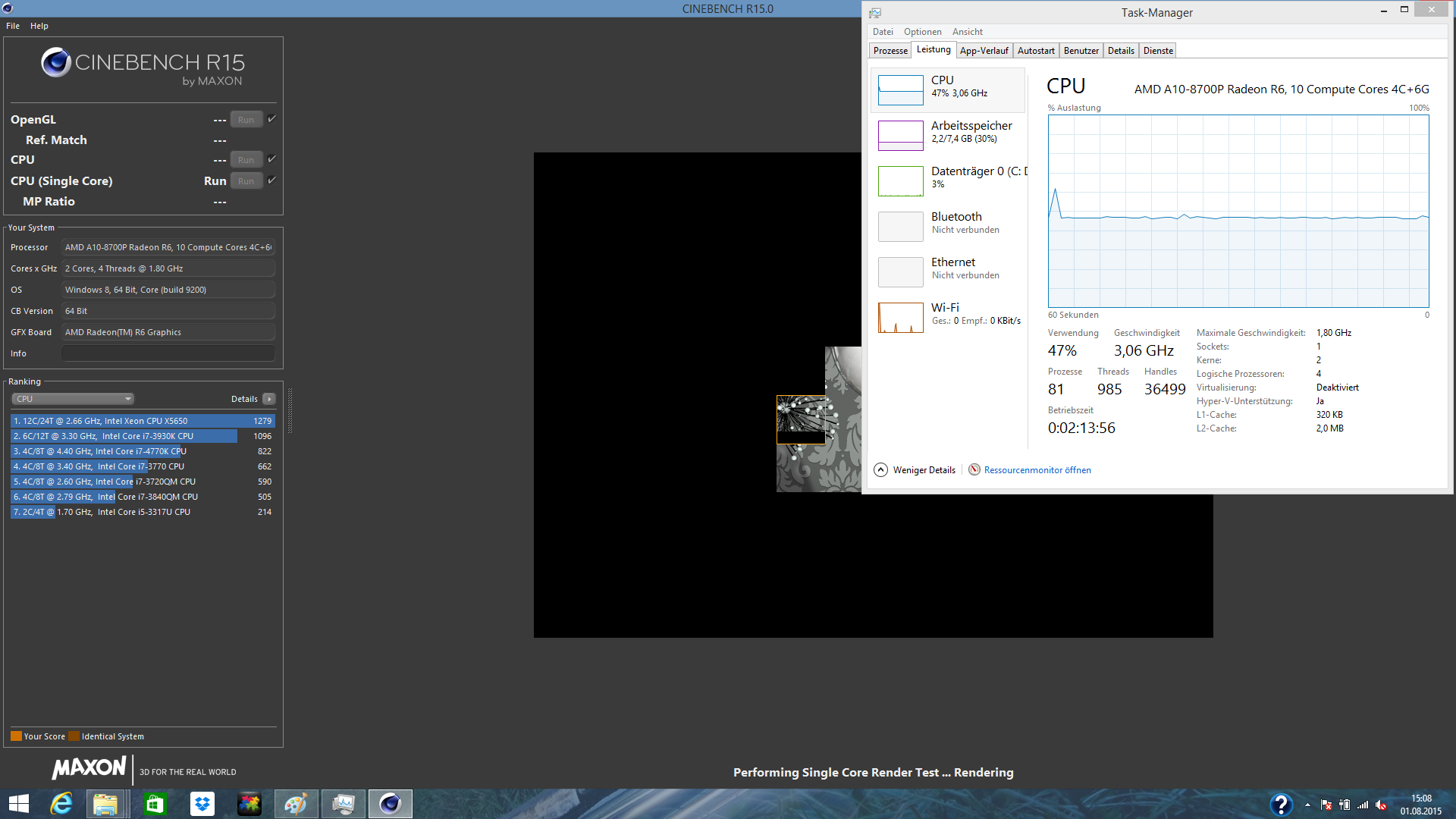The height and width of the screenshot is (819, 1456).
Task: Open File Explorer from taskbar
Action: point(105,804)
